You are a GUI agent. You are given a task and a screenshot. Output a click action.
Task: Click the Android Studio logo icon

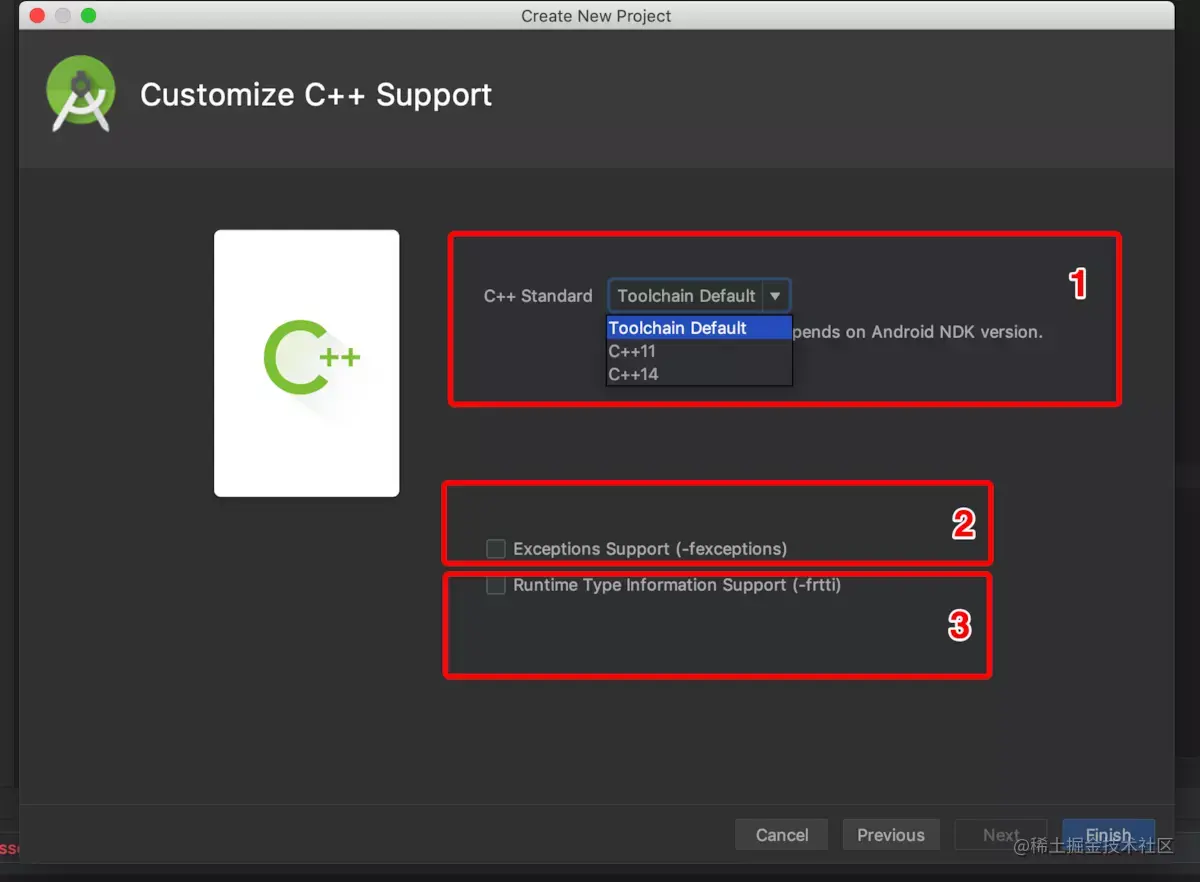coord(81,94)
